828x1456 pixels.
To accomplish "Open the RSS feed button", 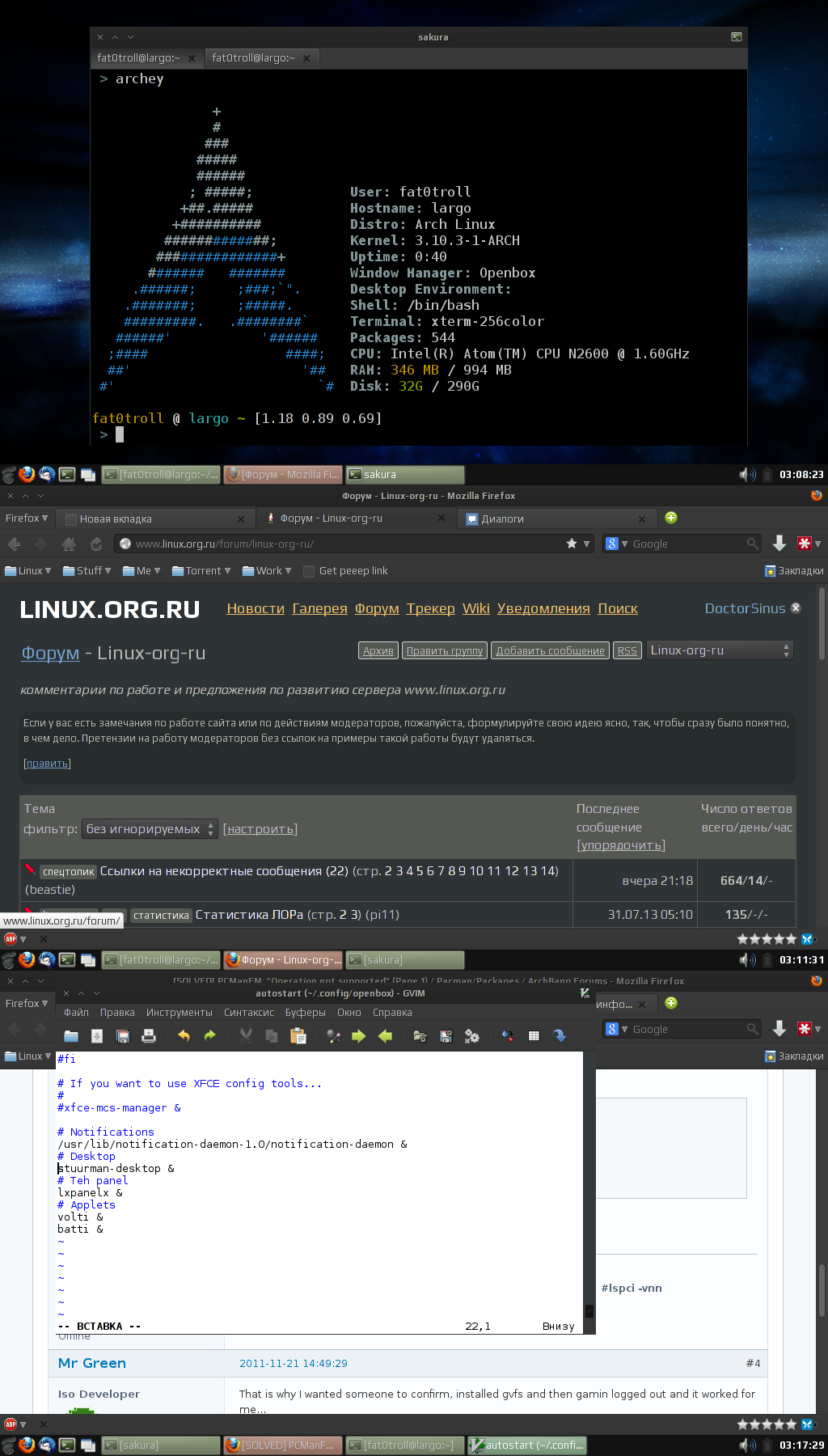I will 627,650.
